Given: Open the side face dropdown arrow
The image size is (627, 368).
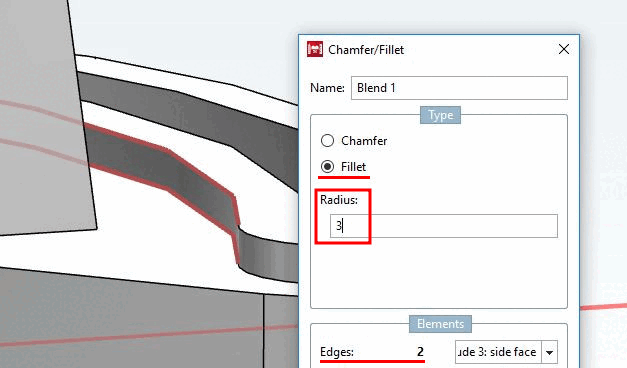Looking at the screenshot, I should (x=549, y=352).
